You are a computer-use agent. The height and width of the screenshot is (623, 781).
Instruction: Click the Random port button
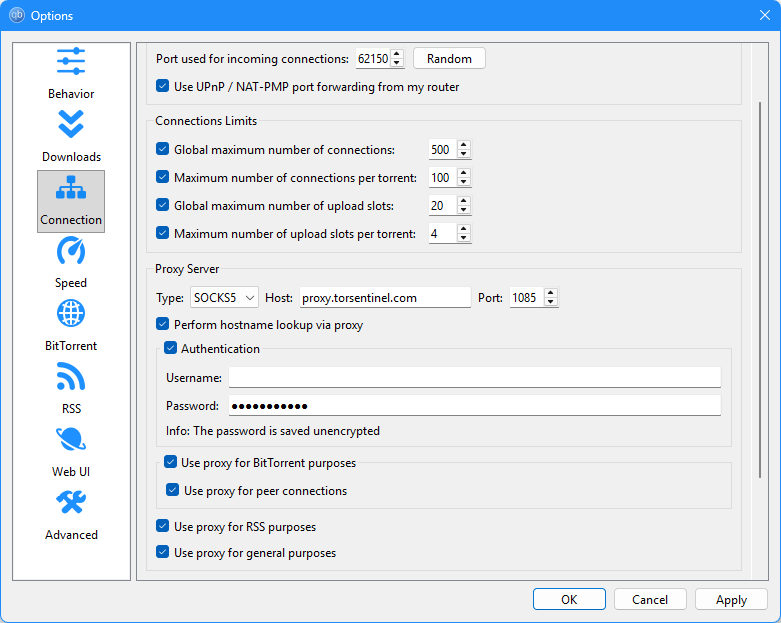pos(449,59)
